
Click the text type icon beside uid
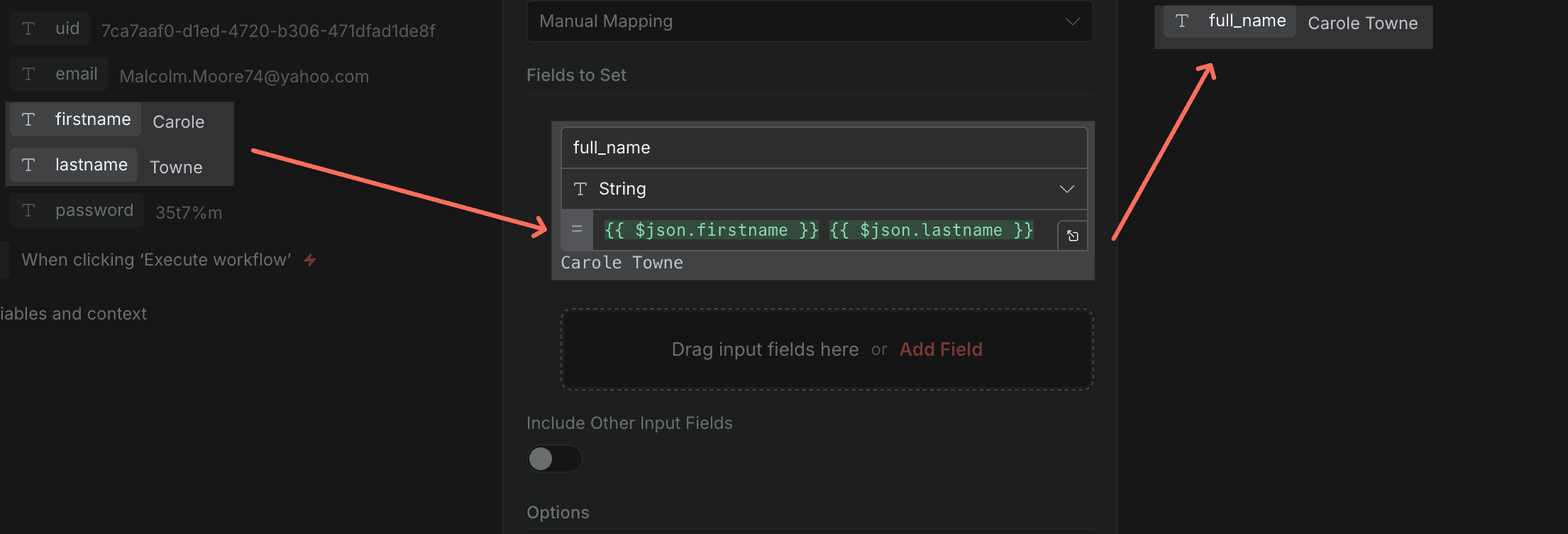tap(28, 28)
